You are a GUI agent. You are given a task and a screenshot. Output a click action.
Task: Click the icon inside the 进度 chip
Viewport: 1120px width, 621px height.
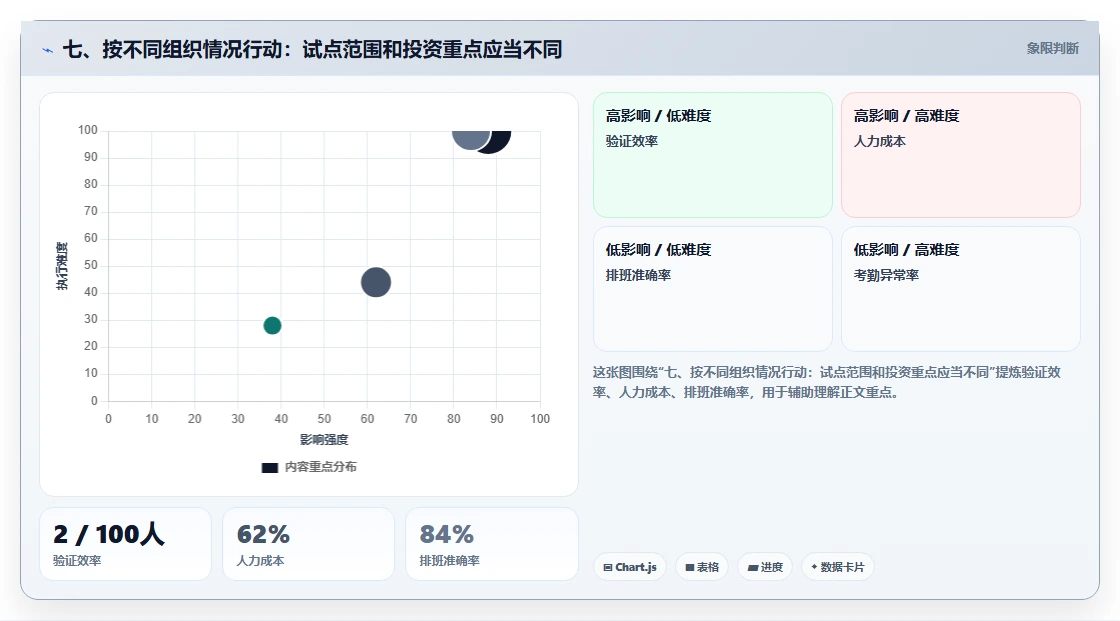click(x=753, y=567)
